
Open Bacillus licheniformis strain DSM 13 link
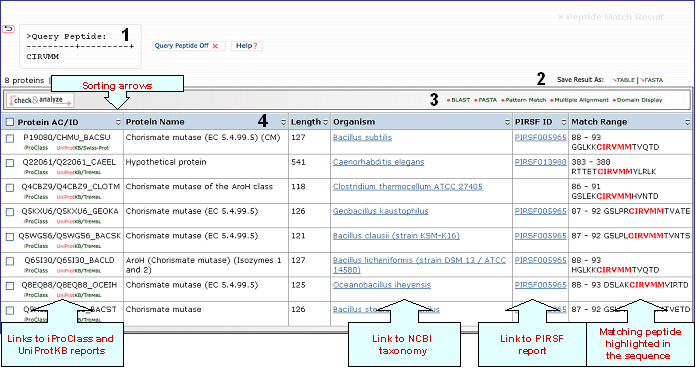click(419, 265)
